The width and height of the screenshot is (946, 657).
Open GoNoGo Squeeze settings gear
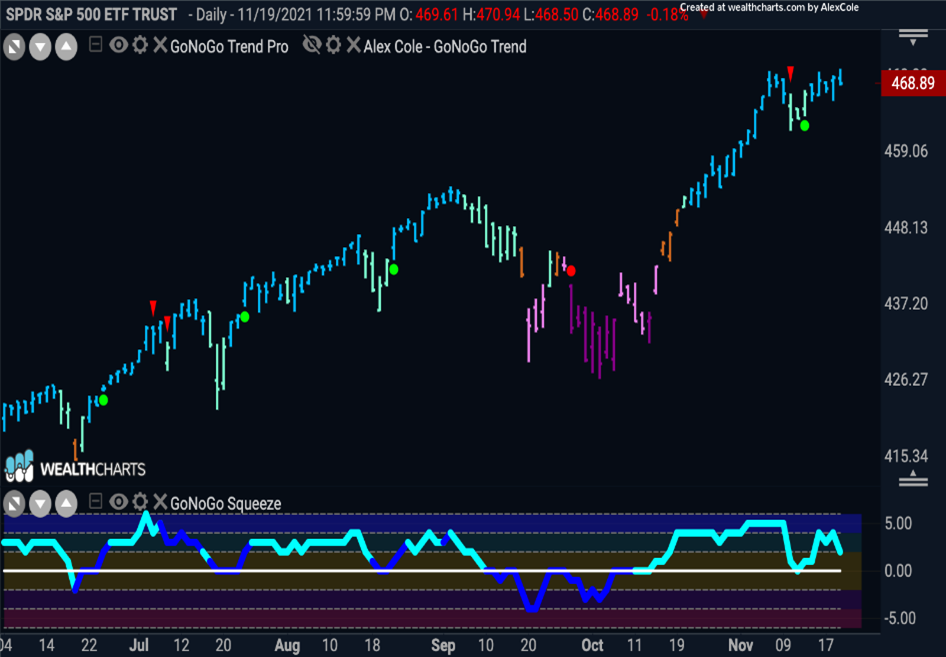point(140,501)
